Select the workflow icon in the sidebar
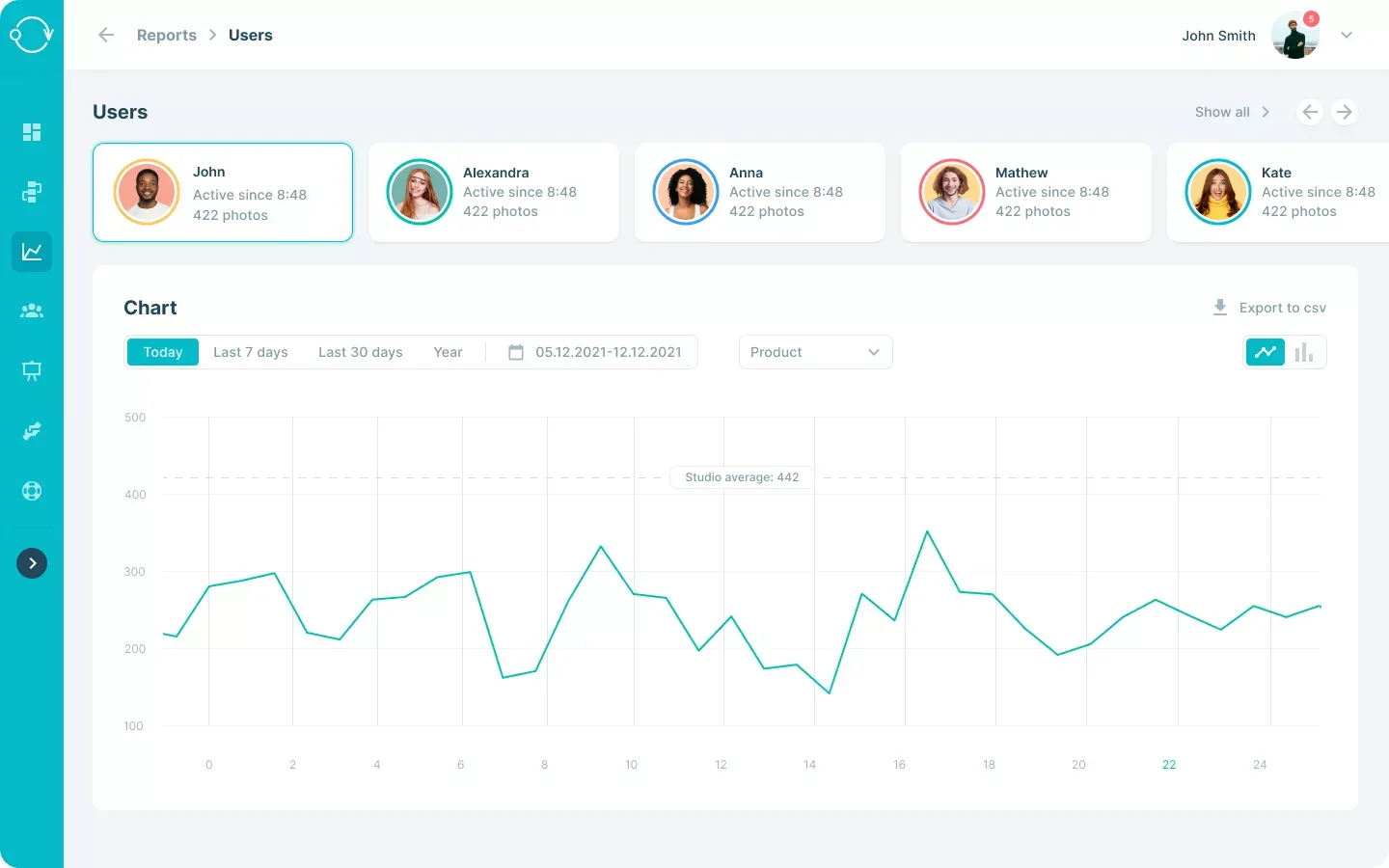Image resolution: width=1389 pixels, height=868 pixels. pyautogui.click(x=32, y=192)
